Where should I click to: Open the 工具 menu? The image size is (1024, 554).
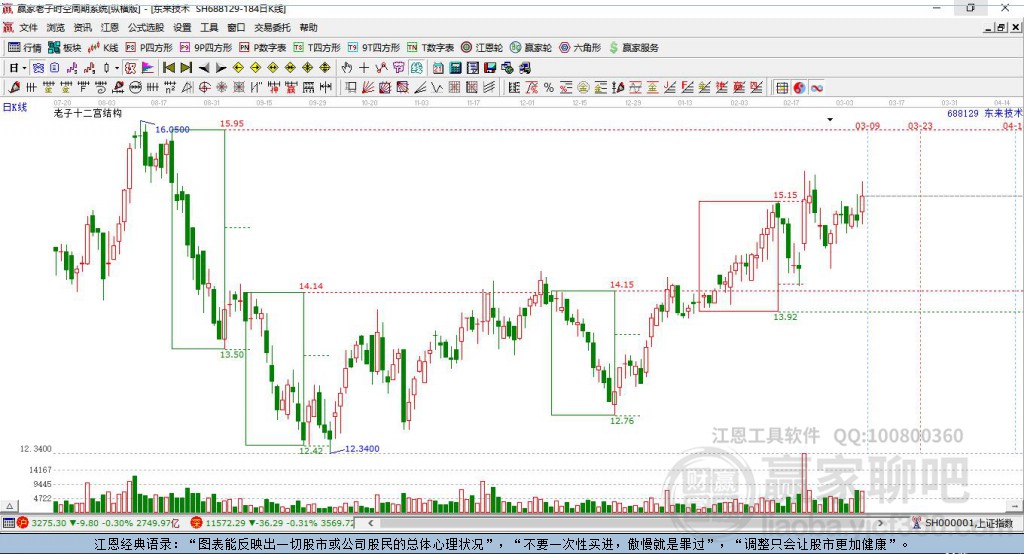point(209,27)
